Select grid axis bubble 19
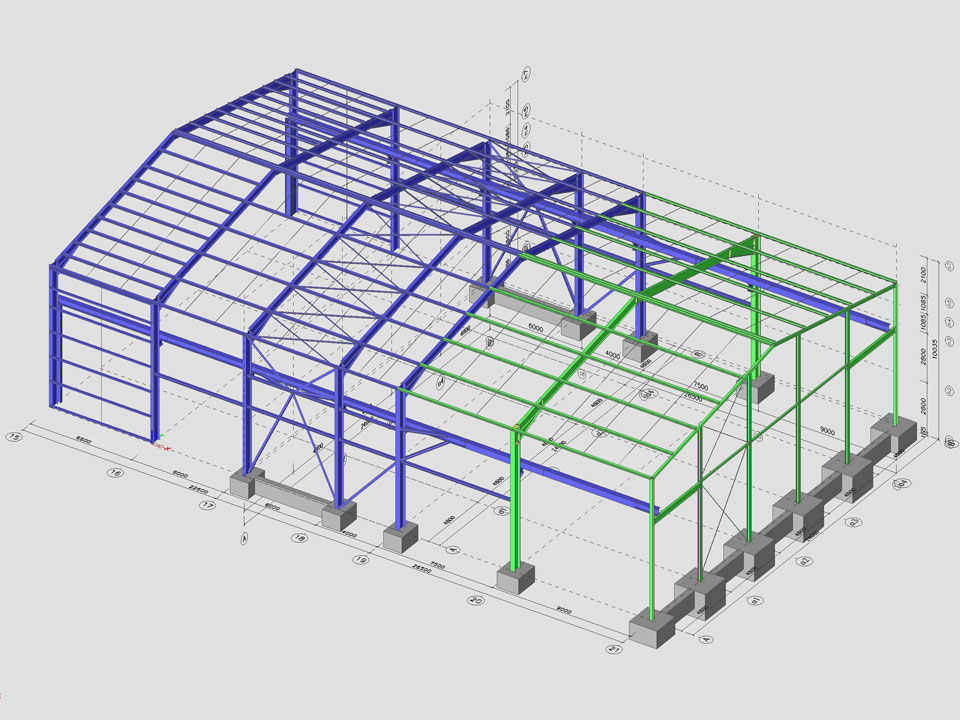The image size is (960, 720). [x=363, y=562]
